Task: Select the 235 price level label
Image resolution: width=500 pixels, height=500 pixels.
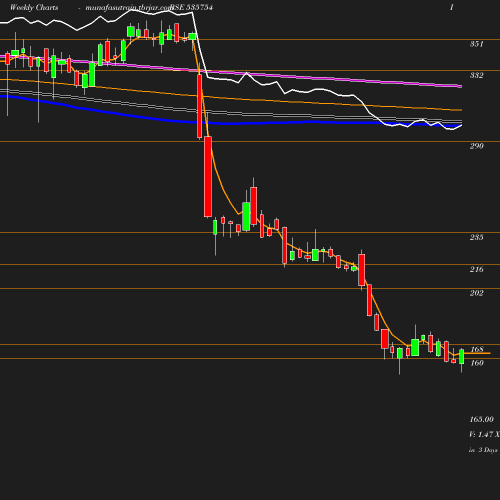Action: click(477, 237)
